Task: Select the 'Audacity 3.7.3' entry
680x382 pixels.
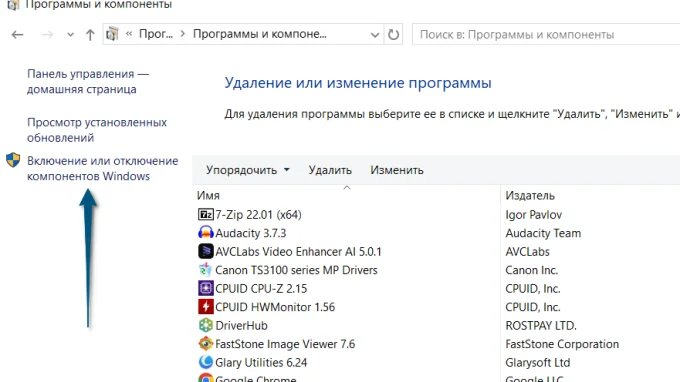Action: click(251, 233)
